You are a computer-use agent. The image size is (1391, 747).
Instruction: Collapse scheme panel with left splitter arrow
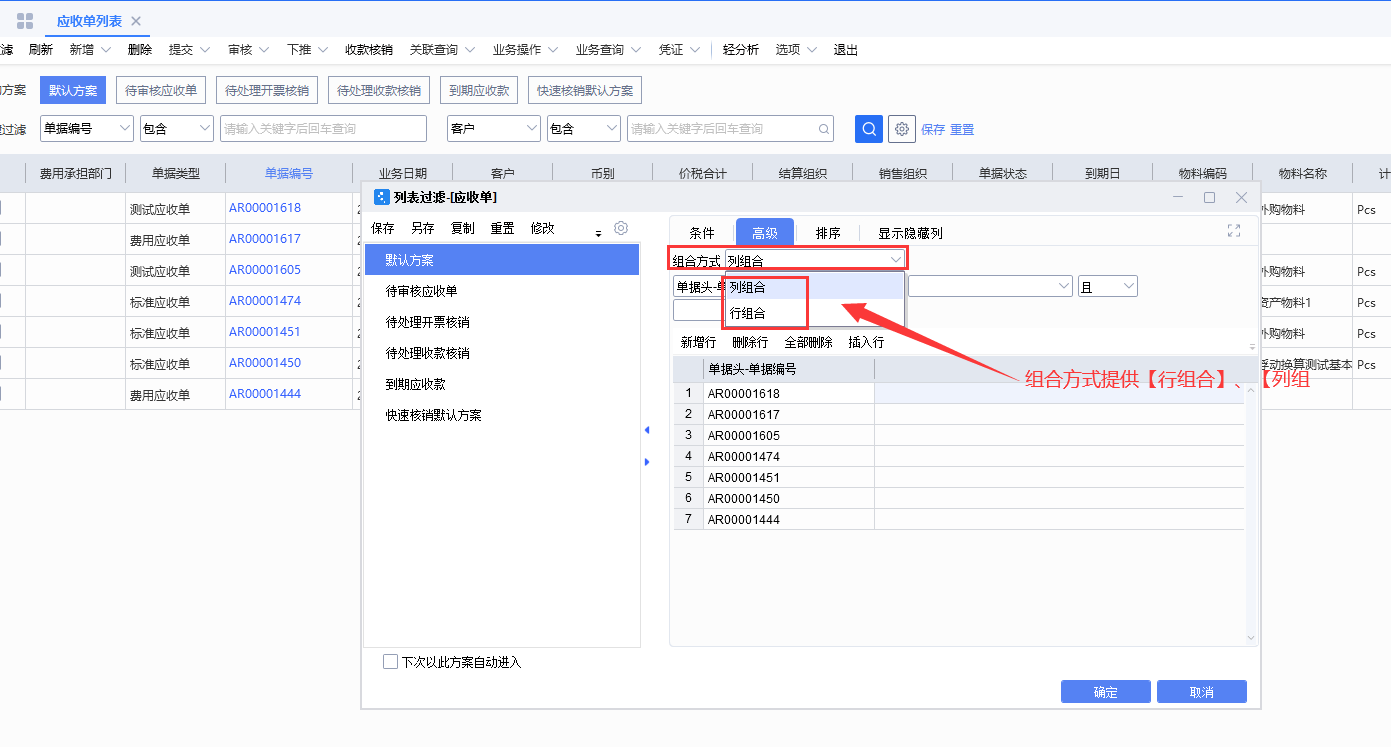coord(646,430)
